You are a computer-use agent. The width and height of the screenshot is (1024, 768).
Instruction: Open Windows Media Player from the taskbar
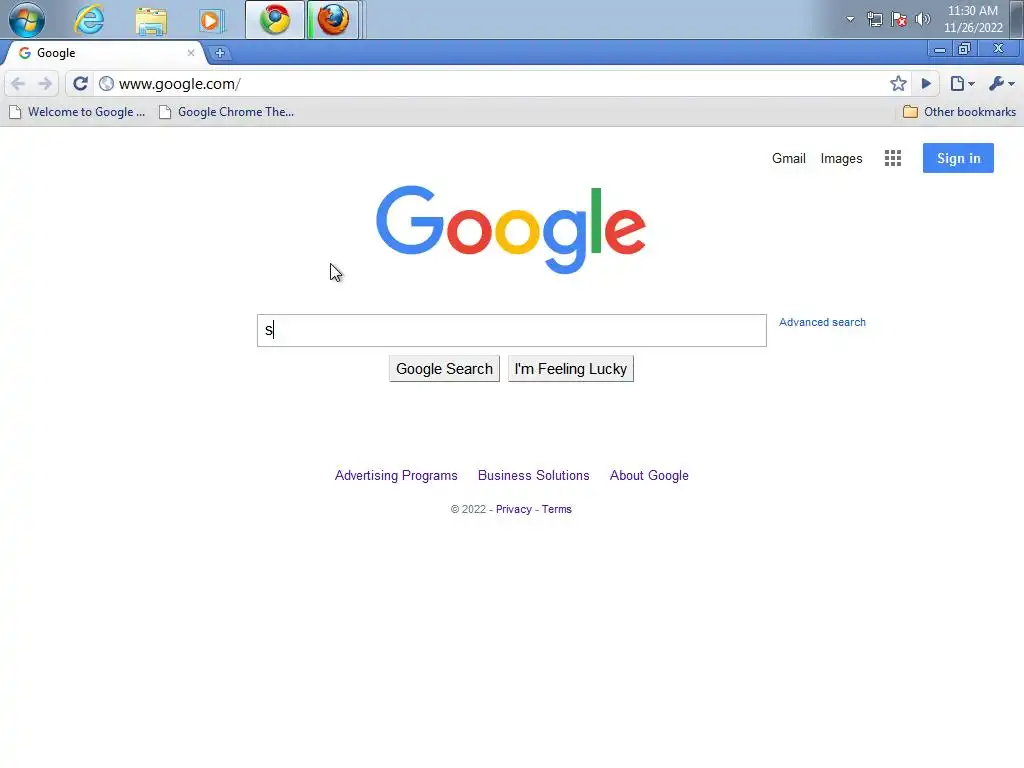pos(210,20)
